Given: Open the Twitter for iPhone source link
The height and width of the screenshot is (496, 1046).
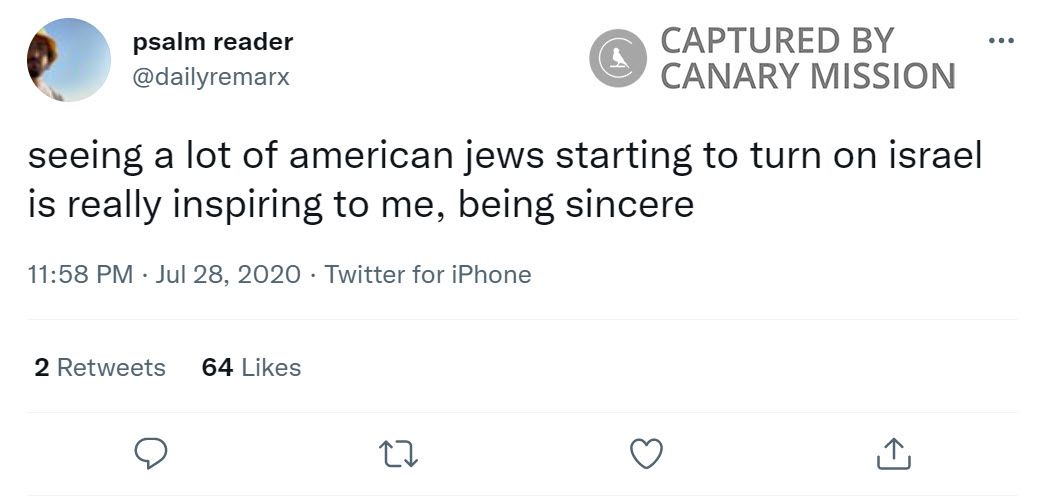Looking at the screenshot, I should [428, 274].
